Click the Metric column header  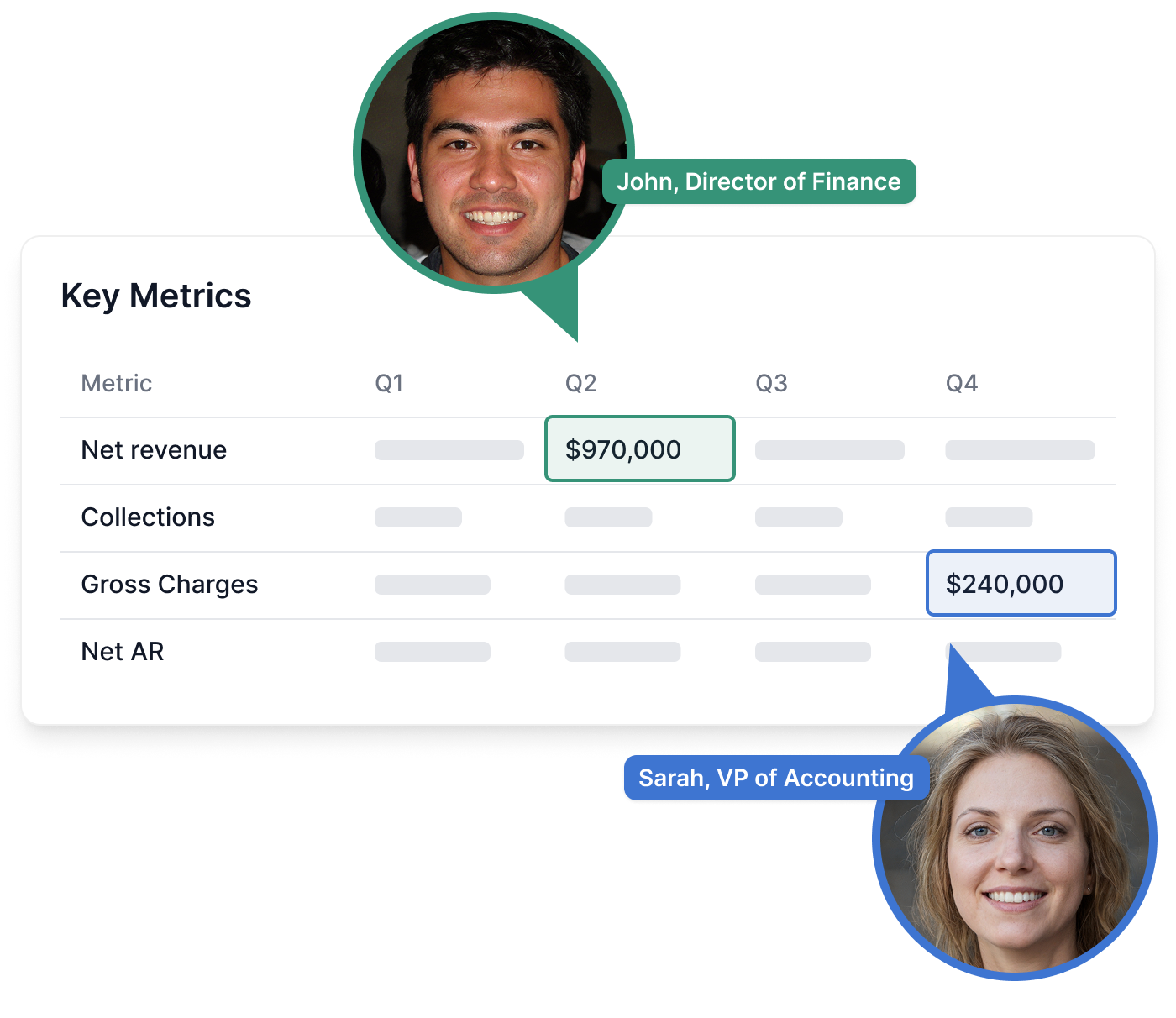click(117, 383)
